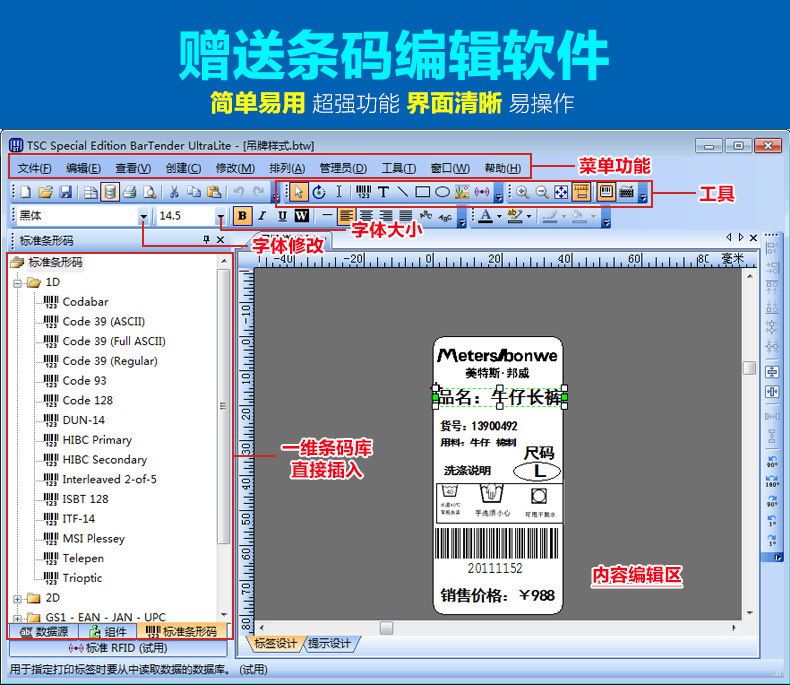This screenshot has height=685, width=790.
Task: Click the vertical canvas scrollbar thumb
Action: click(750, 368)
